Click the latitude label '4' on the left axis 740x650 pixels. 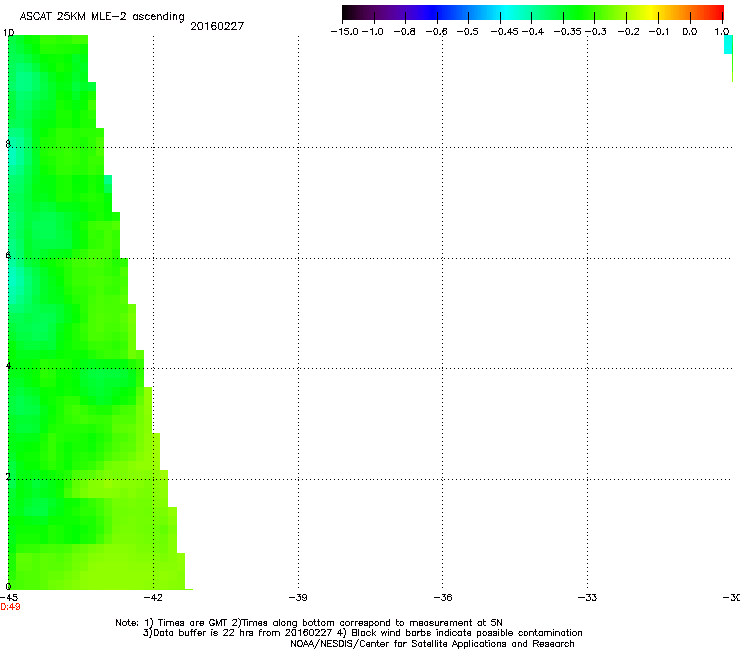pyautogui.click(x=8, y=366)
